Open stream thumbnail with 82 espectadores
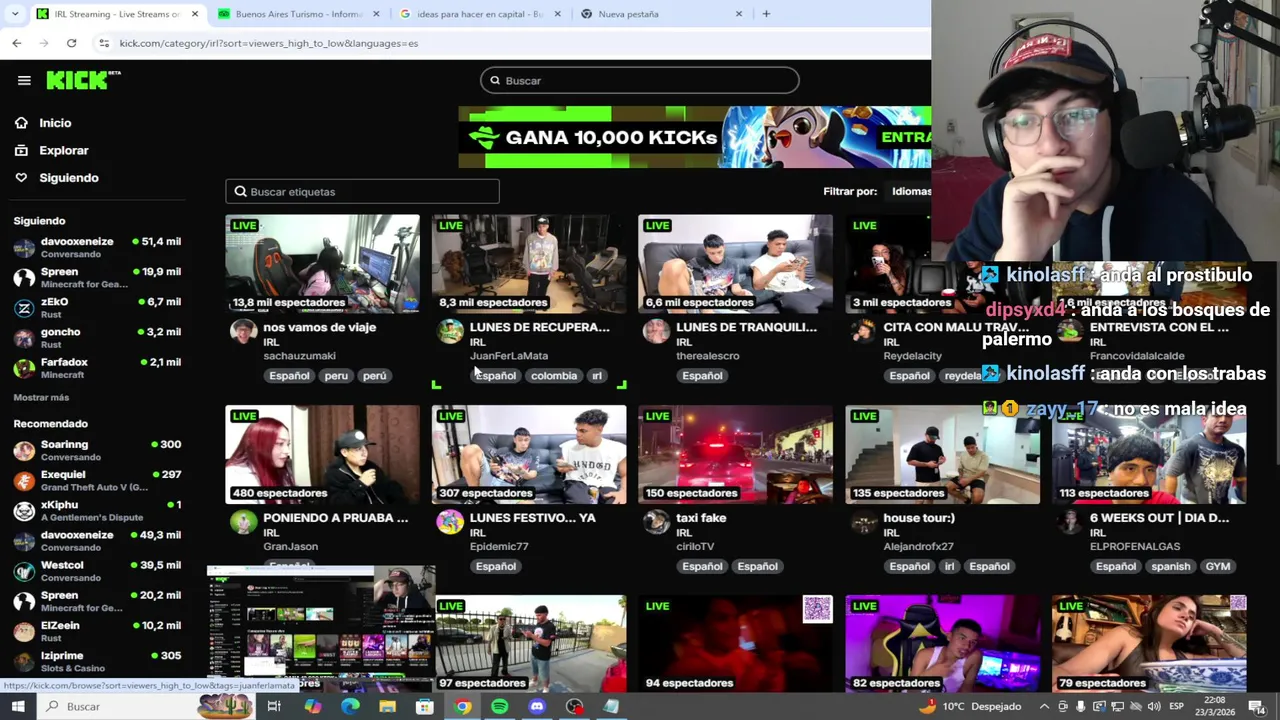 coord(942,643)
